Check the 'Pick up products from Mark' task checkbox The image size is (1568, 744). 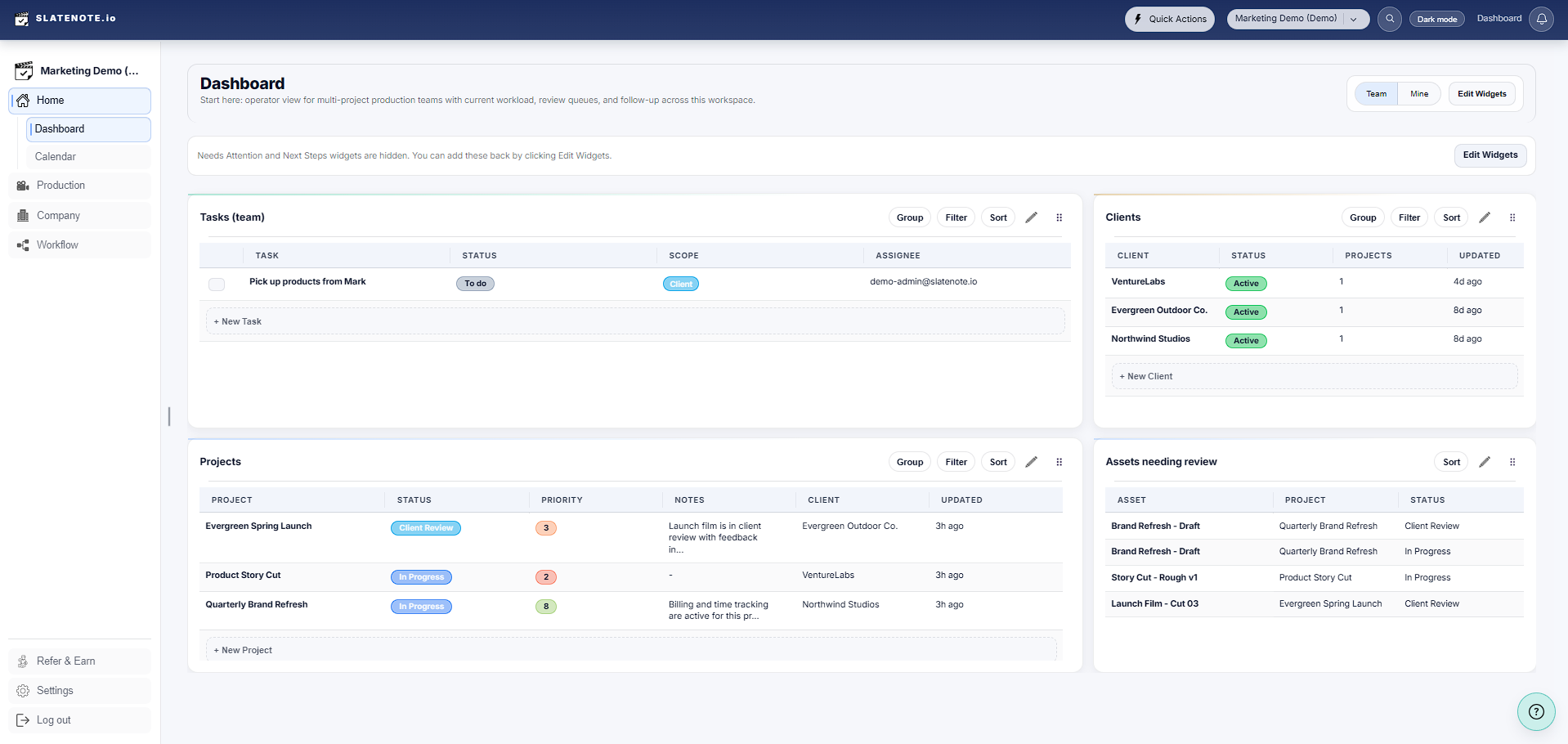click(216, 284)
